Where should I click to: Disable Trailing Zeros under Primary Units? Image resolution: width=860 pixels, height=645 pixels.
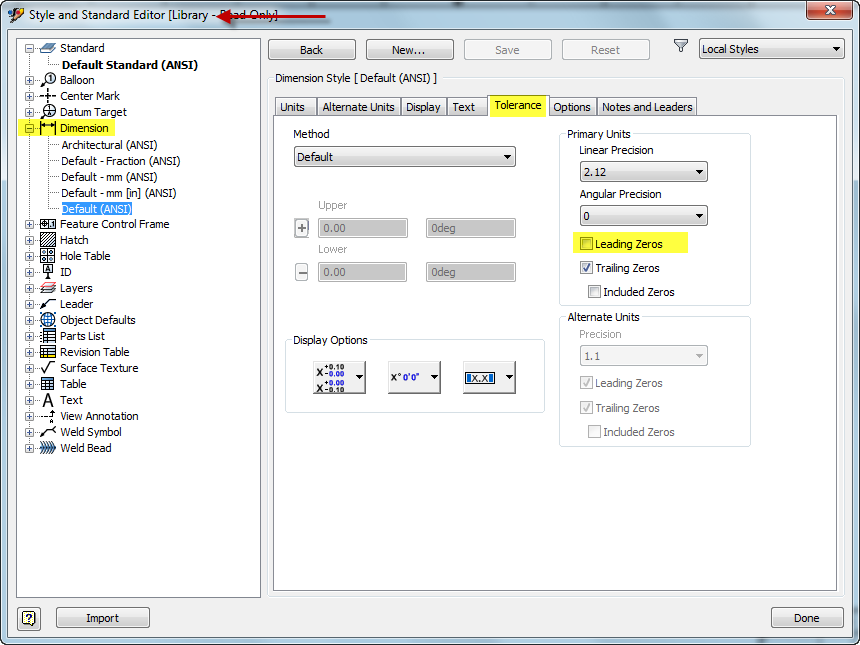[x=586, y=267]
